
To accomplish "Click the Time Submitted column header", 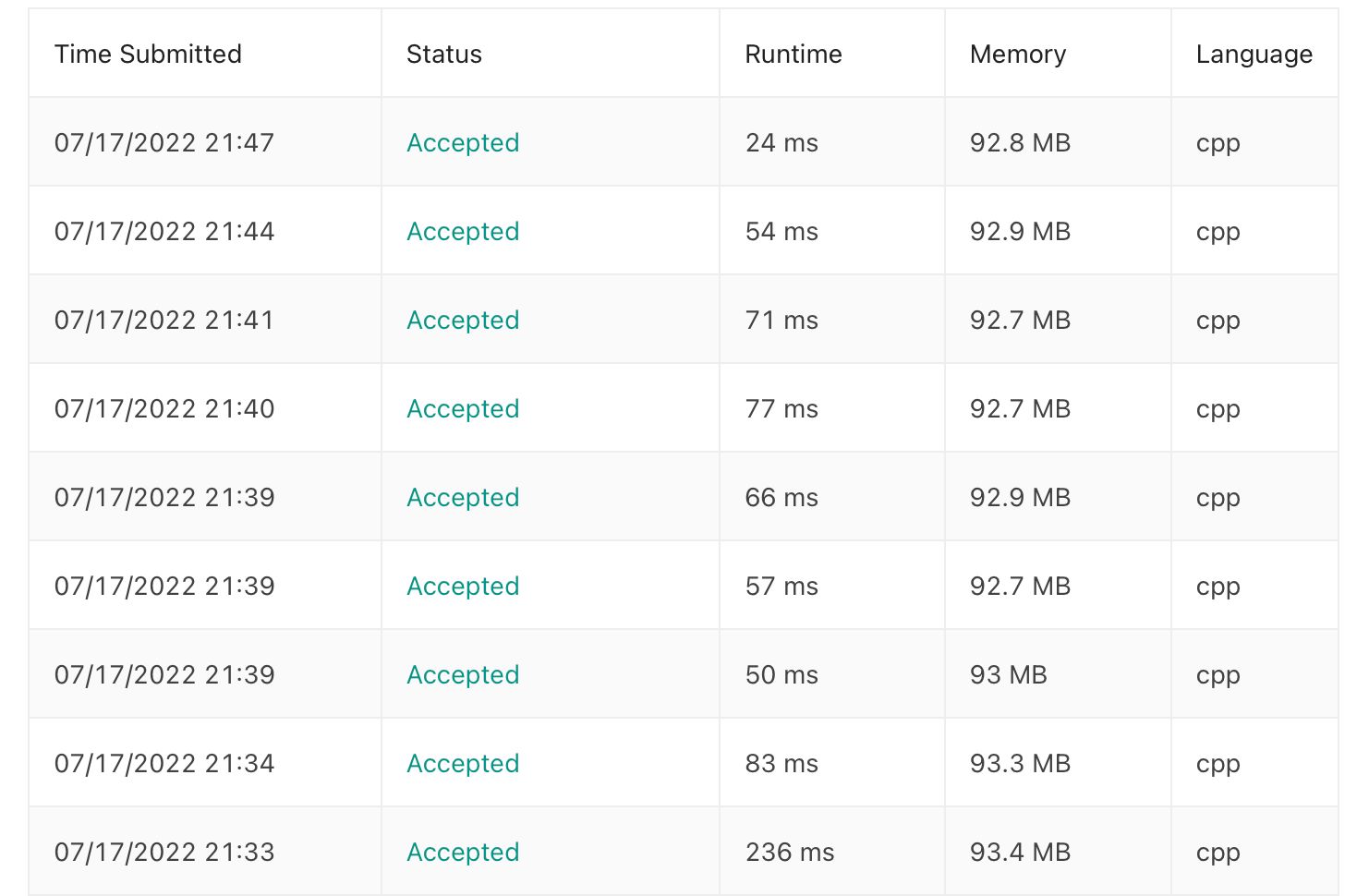I will 149,54.
